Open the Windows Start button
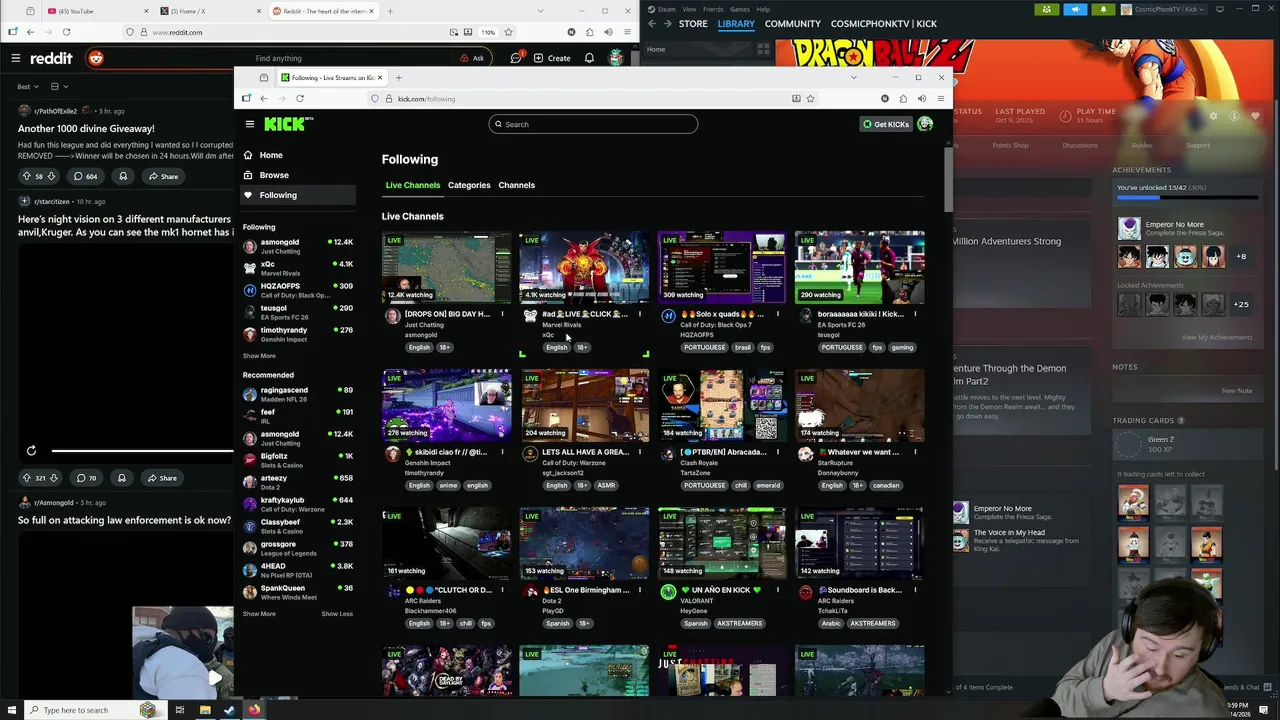Image resolution: width=1280 pixels, height=720 pixels. coord(11,710)
